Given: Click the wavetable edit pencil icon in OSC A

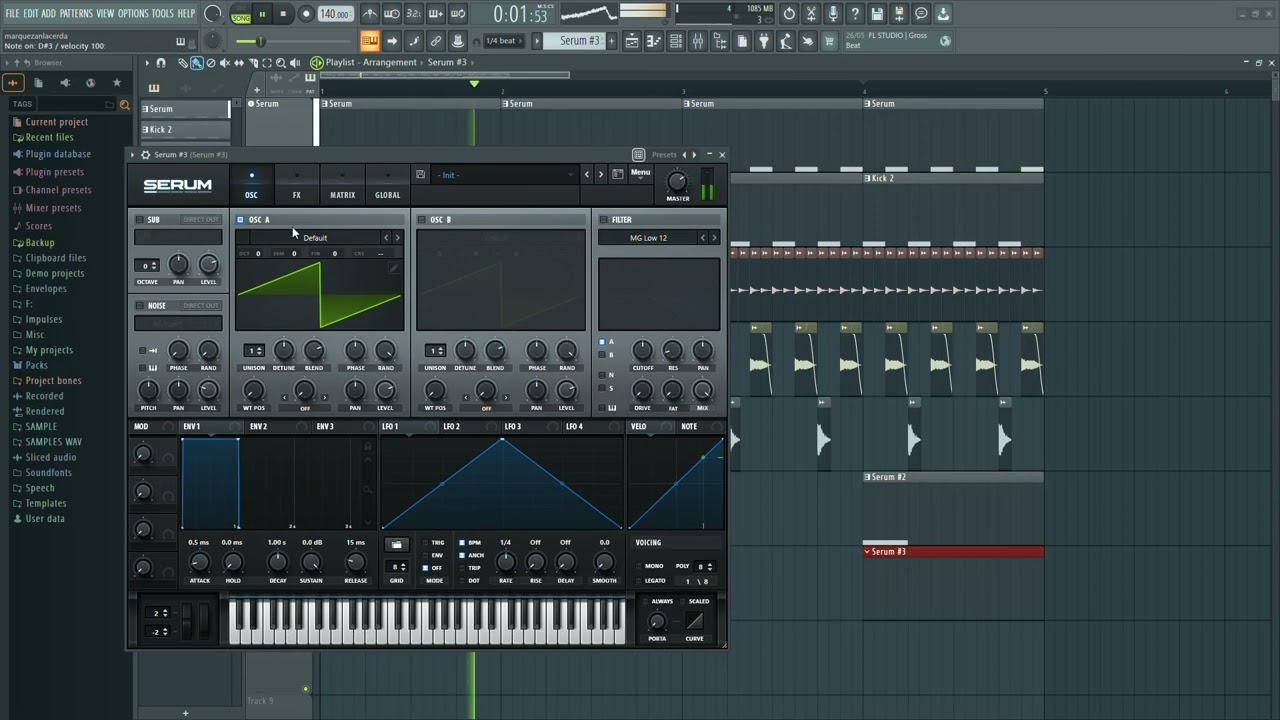Looking at the screenshot, I should pos(394,268).
